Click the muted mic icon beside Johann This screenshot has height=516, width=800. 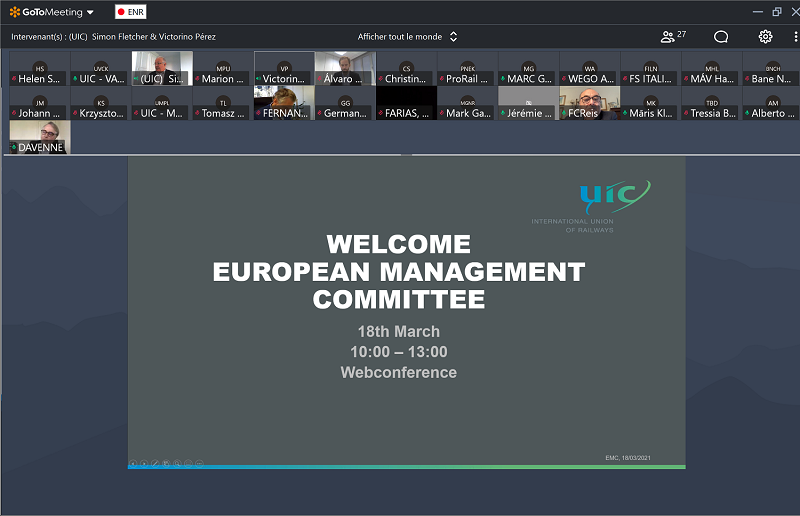(14, 113)
